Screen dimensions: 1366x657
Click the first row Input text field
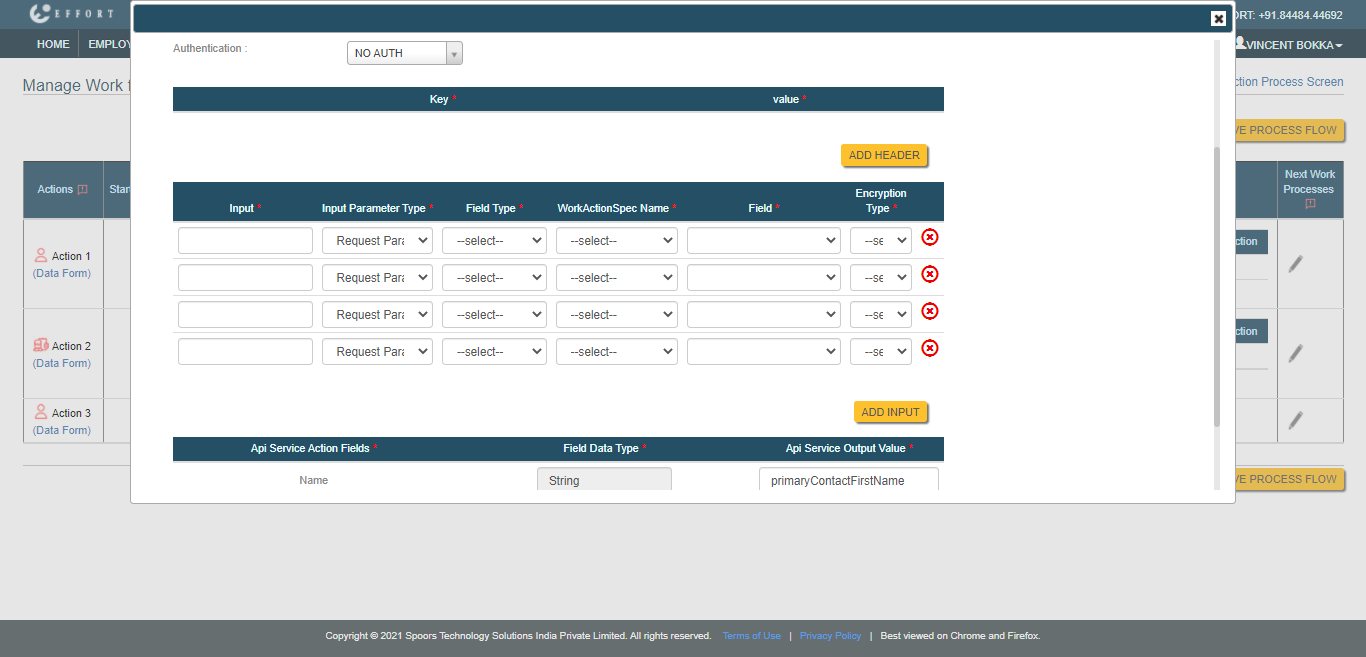[x=245, y=241]
